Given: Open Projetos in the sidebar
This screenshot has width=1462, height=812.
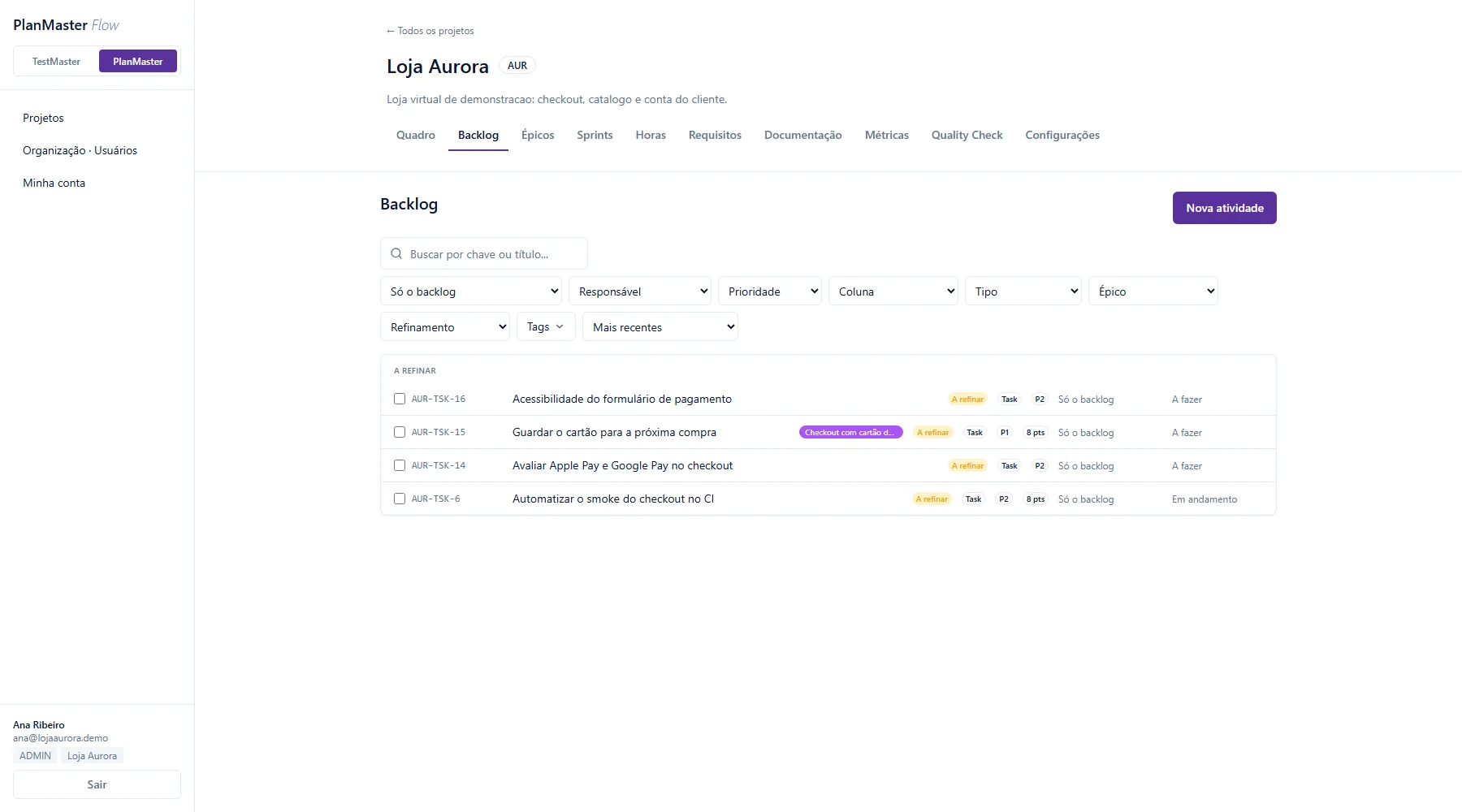Looking at the screenshot, I should 43,118.
